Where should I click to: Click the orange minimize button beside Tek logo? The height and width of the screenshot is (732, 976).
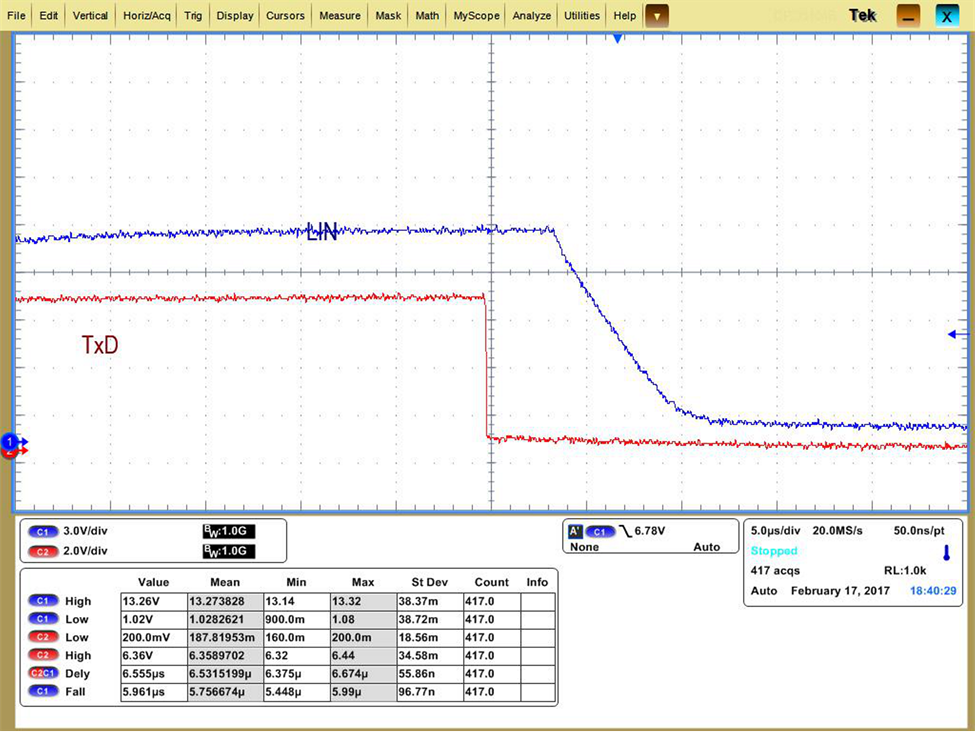click(908, 16)
